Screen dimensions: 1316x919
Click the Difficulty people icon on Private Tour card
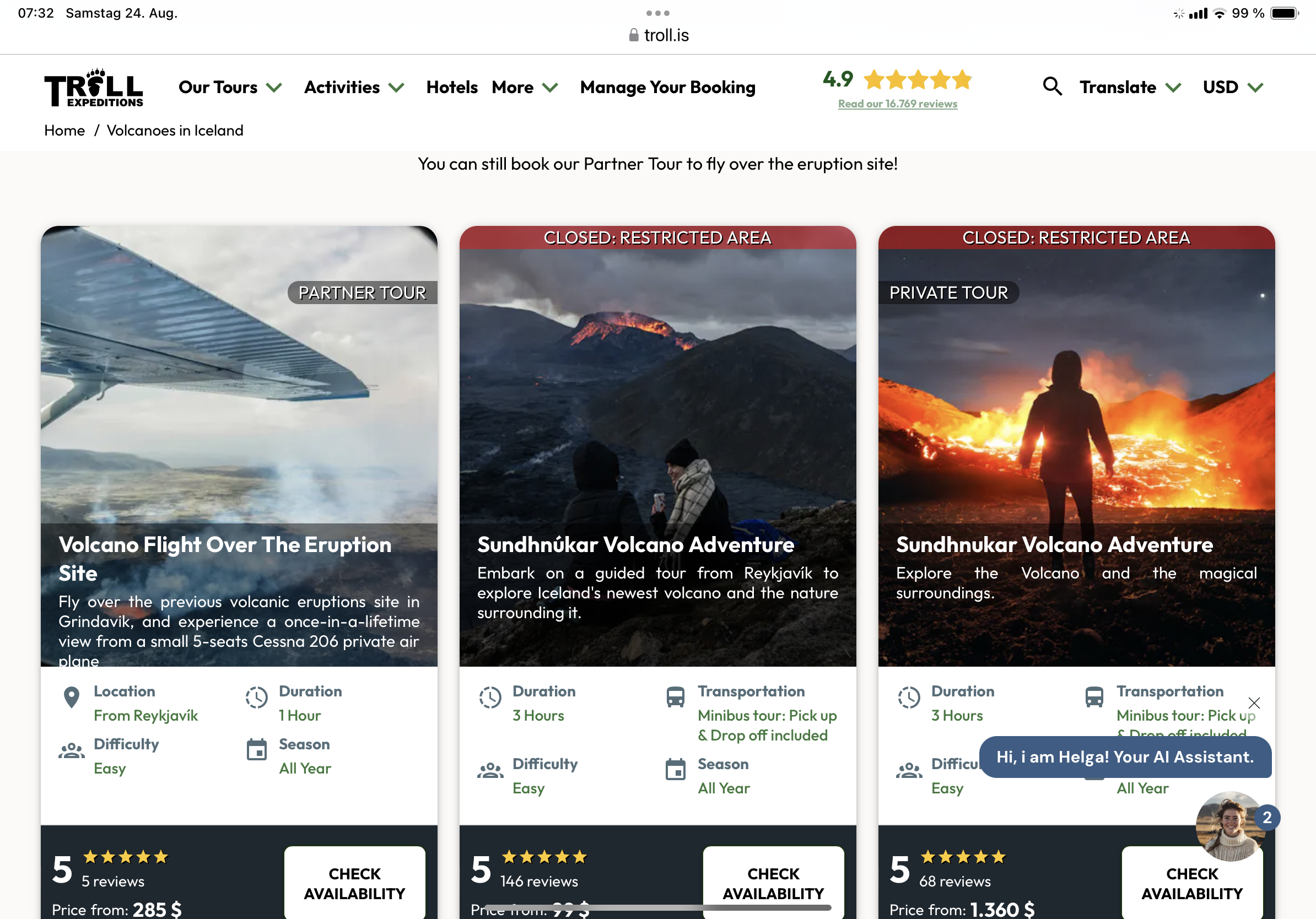pos(909,771)
